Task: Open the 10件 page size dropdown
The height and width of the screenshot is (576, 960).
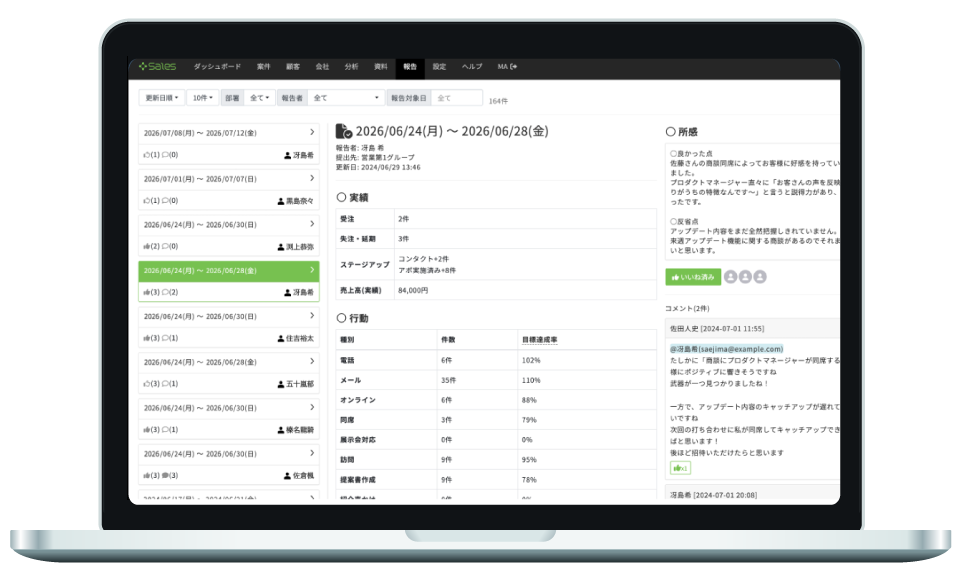Action: (x=203, y=98)
